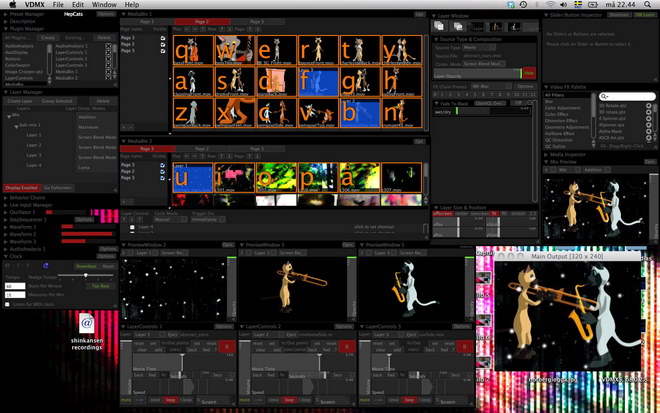660x413 pixels.
Task: Click the circle icon beside 3D Rotate effect
Action: point(649,106)
